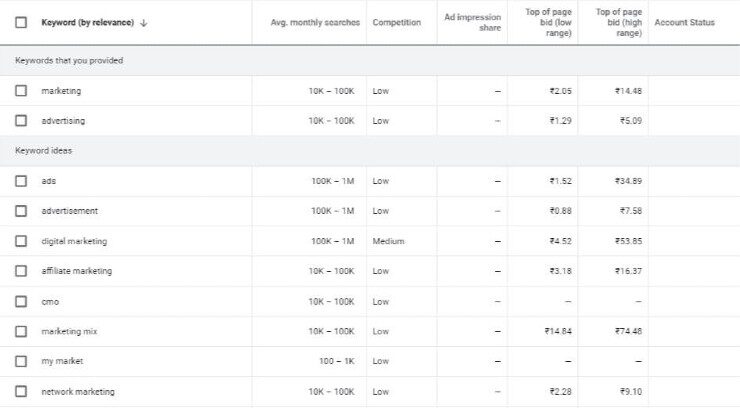The height and width of the screenshot is (408, 740).
Task: Tick the checkbox for keyword 'cmo'
Action: (21, 301)
